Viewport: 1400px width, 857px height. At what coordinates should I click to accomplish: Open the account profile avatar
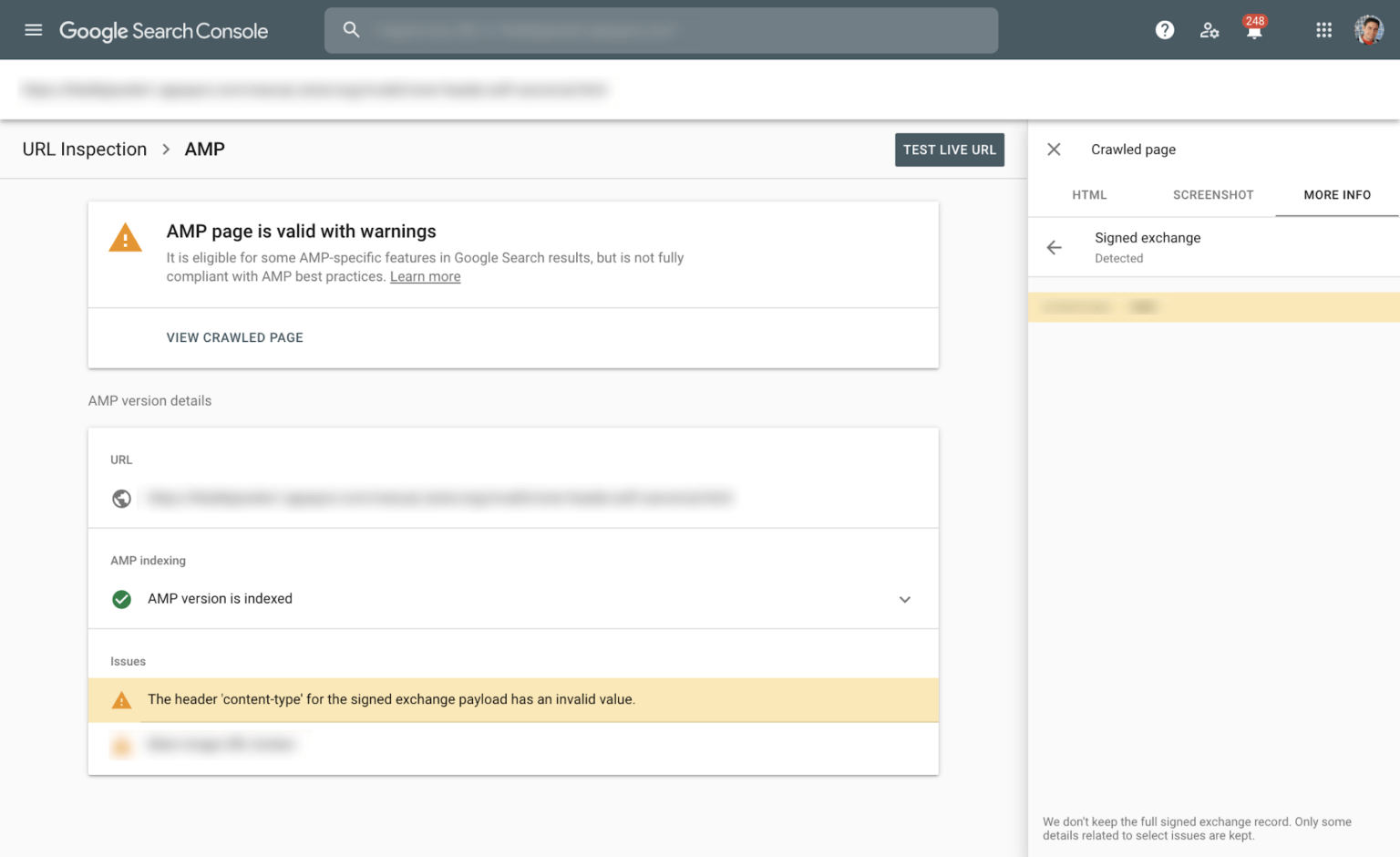1368,30
